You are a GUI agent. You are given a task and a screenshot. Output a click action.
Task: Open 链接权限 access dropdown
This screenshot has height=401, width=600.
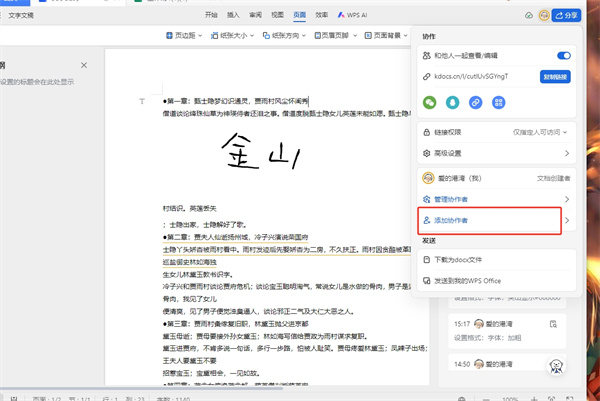pyautogui.click(x=540, y=133)
